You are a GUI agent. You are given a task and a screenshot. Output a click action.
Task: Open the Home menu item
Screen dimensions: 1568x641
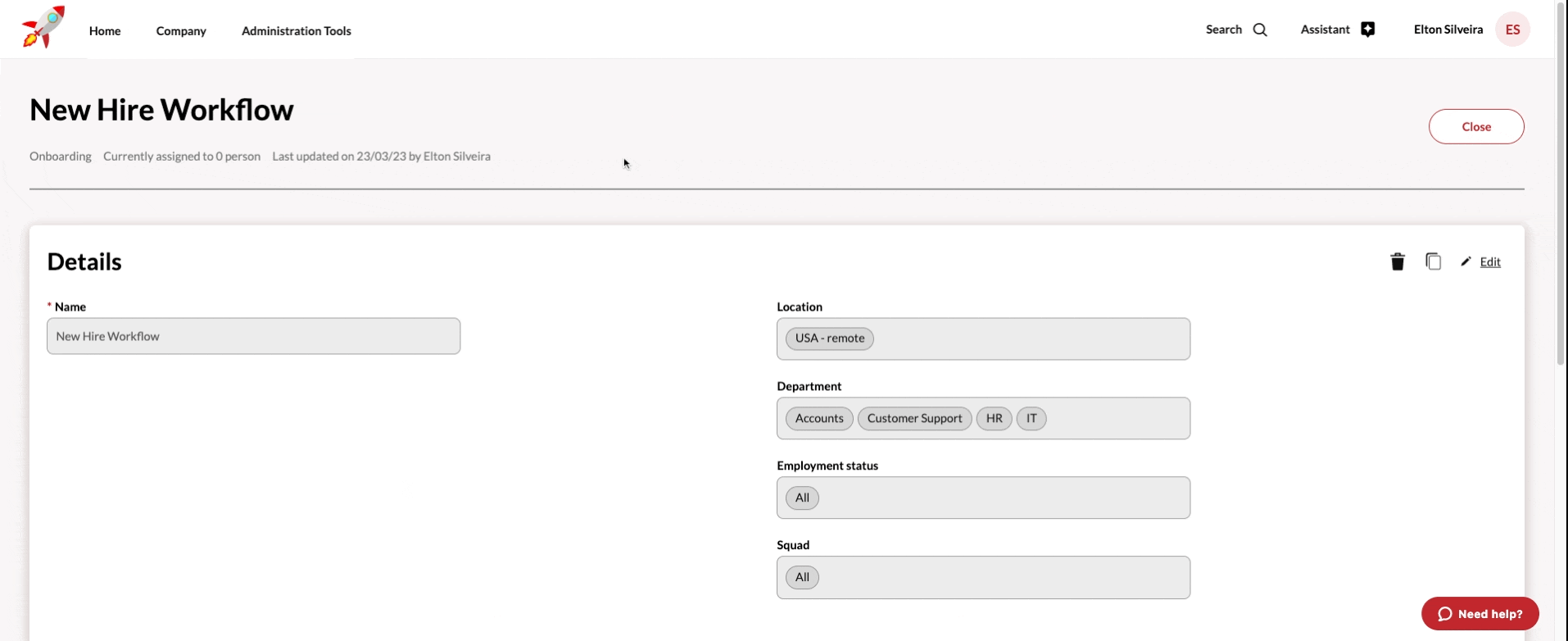[x=105, y=31]
